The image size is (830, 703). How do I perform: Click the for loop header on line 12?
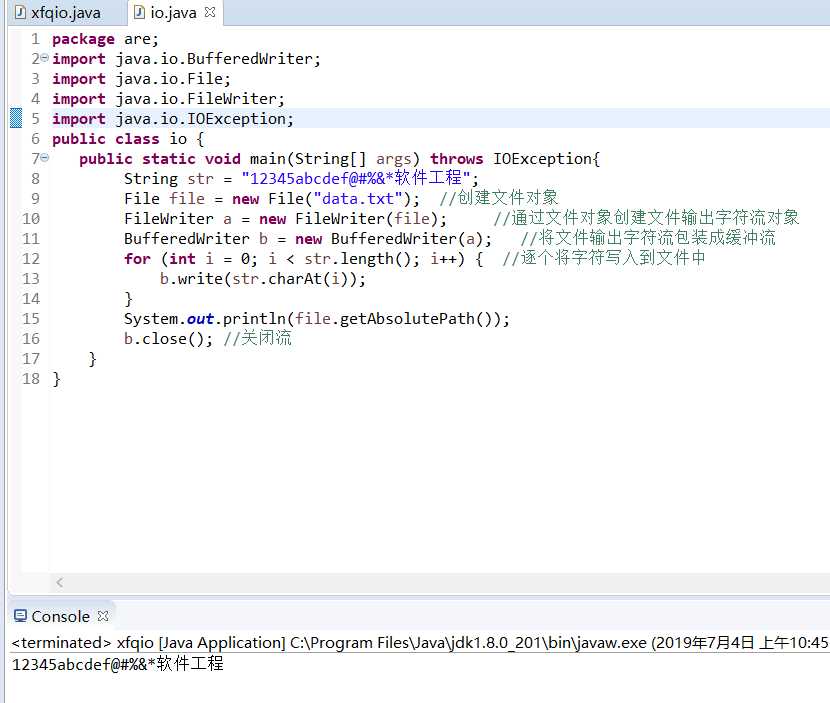[x=303, y=259]
